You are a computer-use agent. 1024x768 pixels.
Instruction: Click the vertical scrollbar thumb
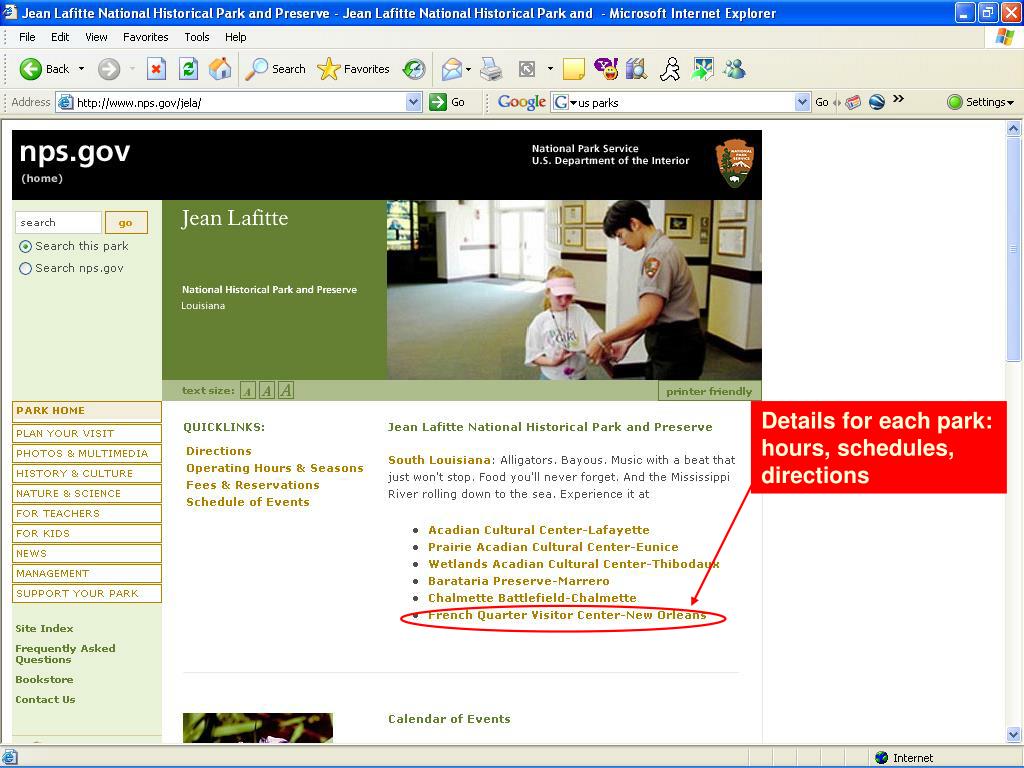click(x=1014, y=248)
